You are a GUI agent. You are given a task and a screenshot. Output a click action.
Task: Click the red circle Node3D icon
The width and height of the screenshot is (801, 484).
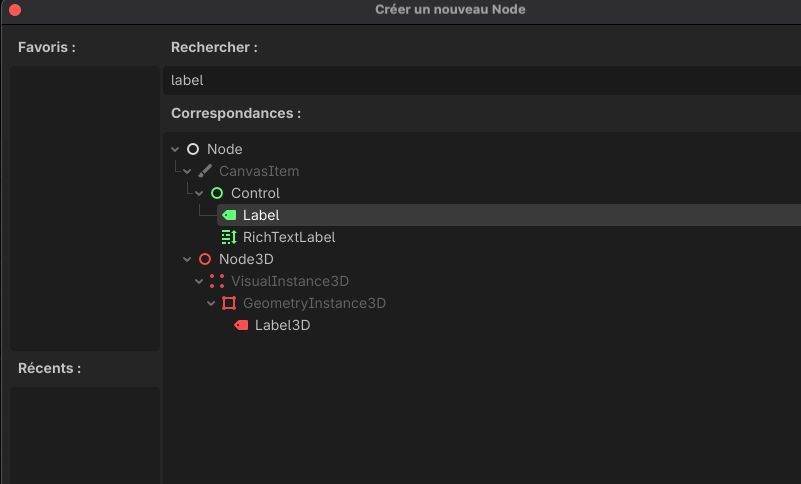[x=205, y=259]
